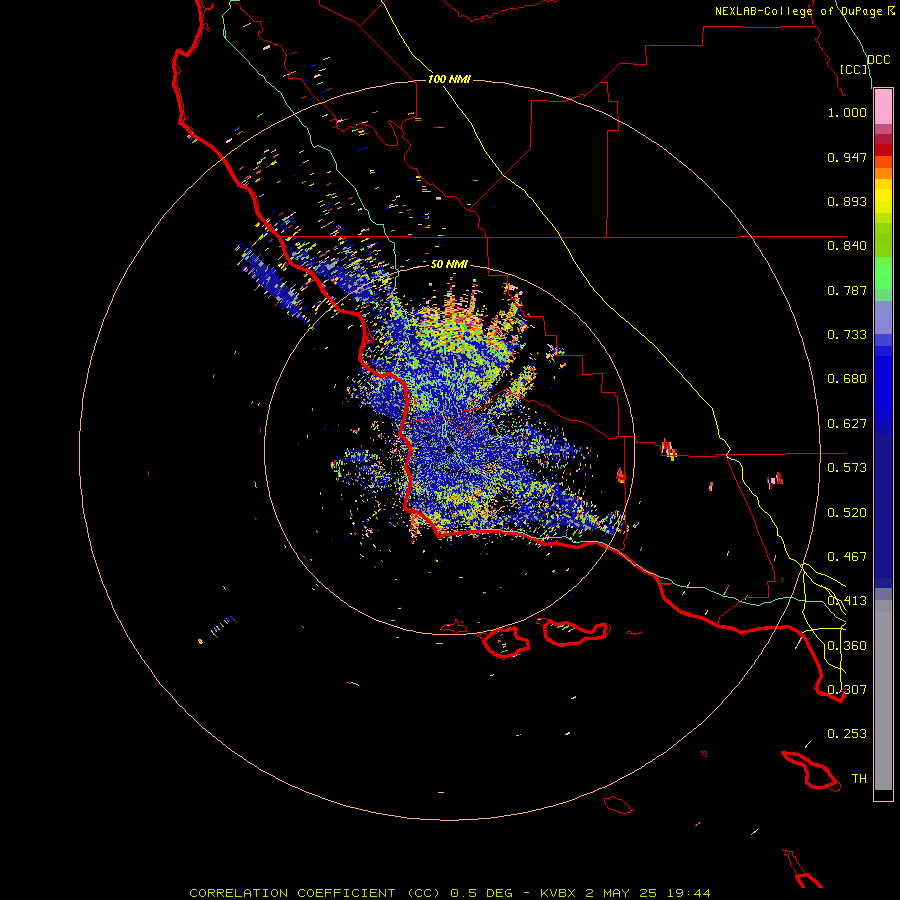
Task: Click the 1.000 value on the color scale
Action: 847,112
